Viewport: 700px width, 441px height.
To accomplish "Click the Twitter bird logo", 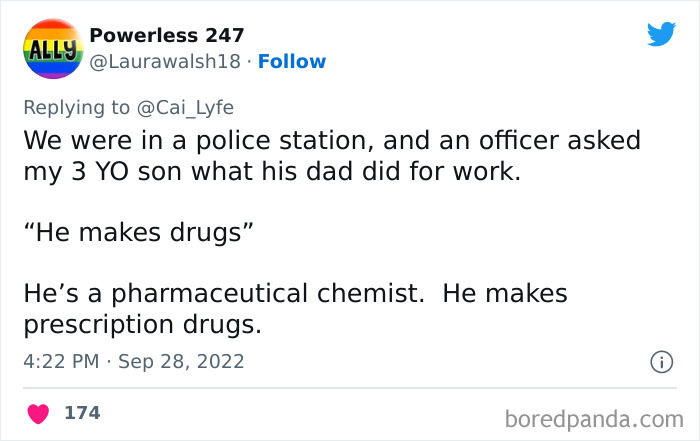I will tap(661, 33).
